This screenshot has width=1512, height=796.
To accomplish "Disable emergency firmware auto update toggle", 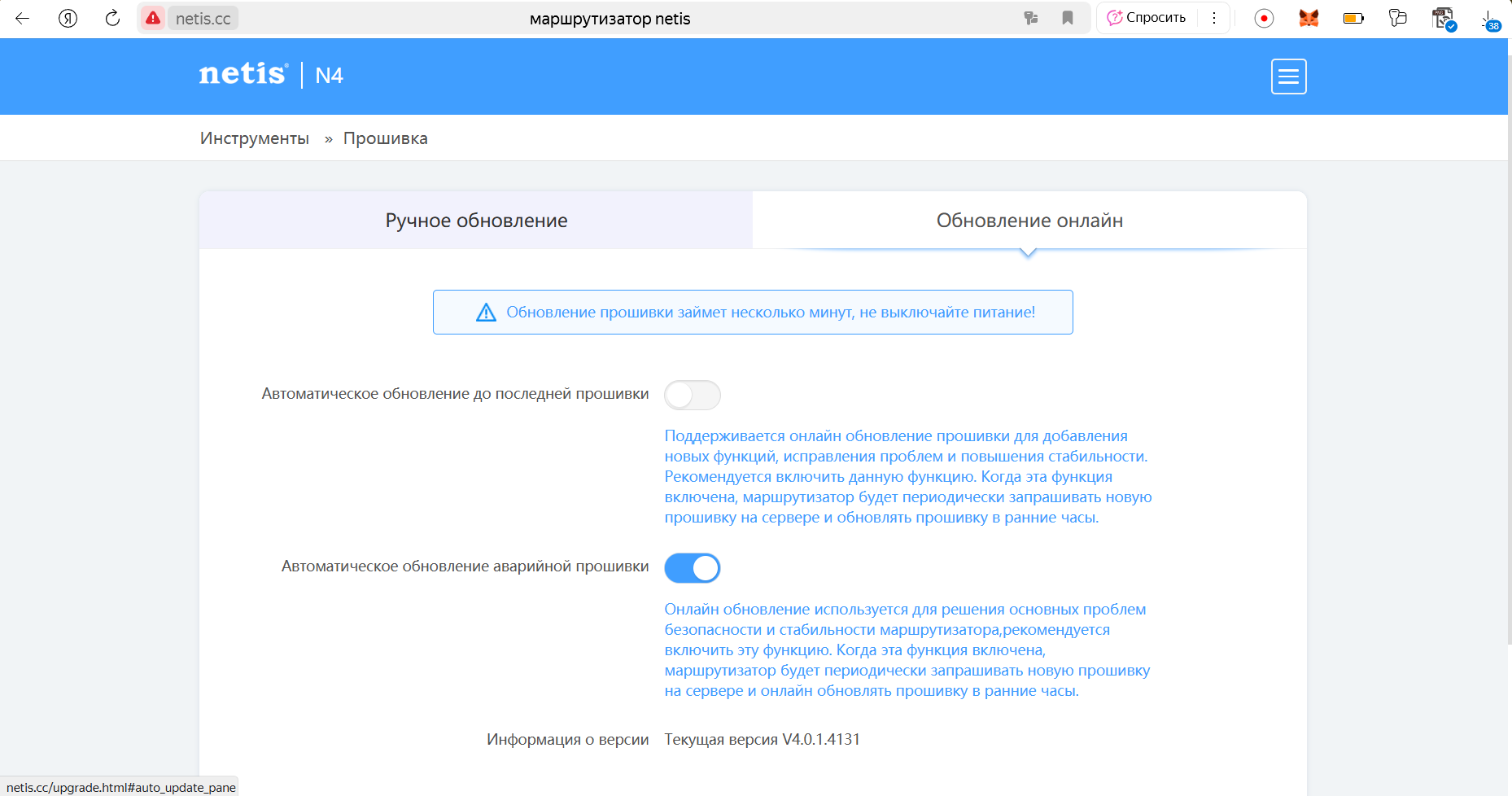I will tap(693, 568).
